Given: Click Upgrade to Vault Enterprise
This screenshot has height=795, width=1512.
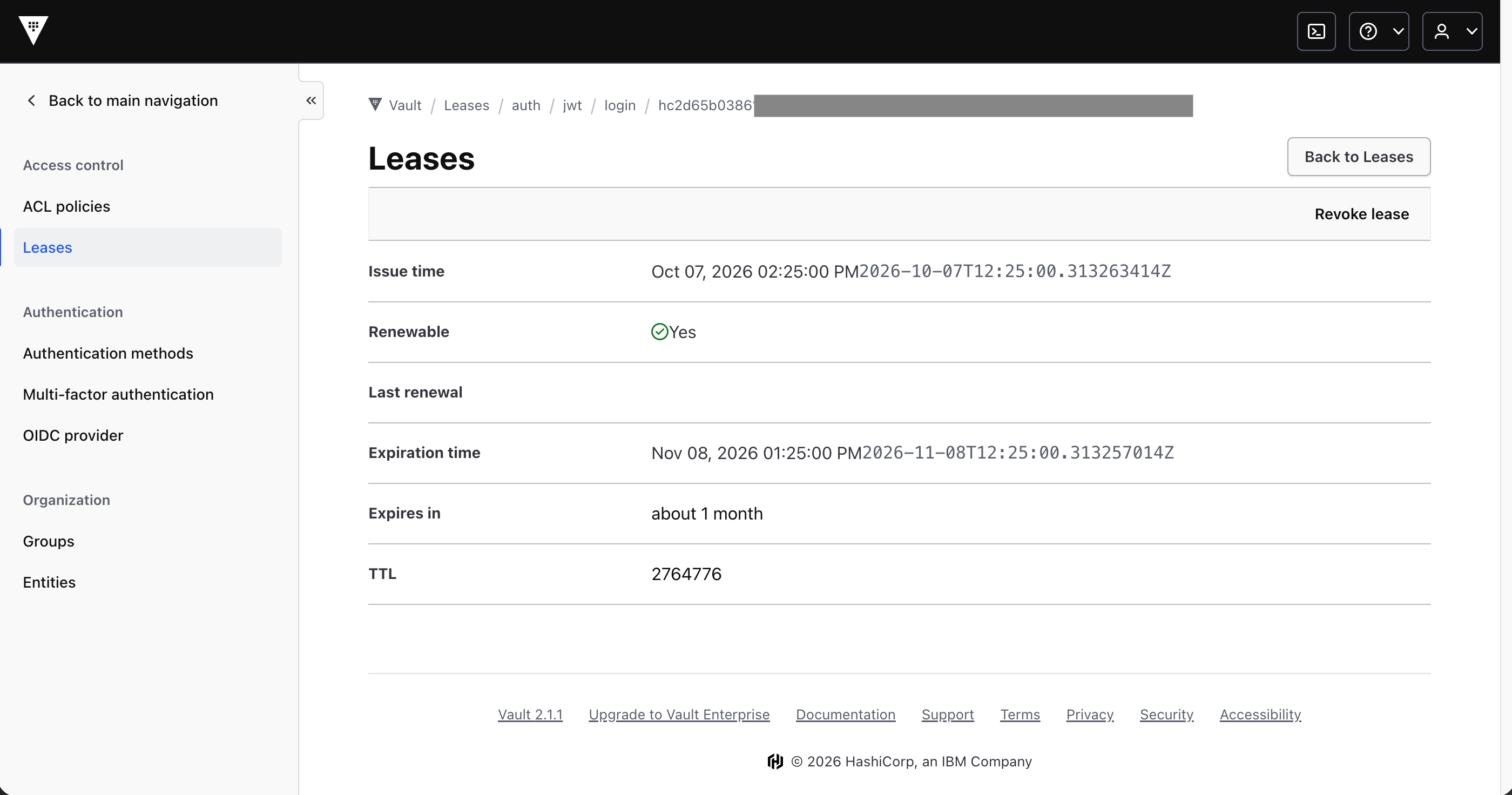Looking at the screenshot, I should [679, 714].
